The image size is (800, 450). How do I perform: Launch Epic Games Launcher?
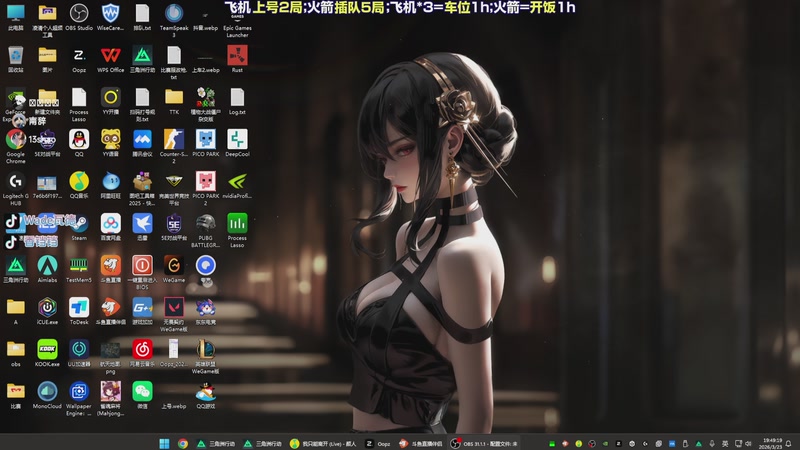click(237, 20)
